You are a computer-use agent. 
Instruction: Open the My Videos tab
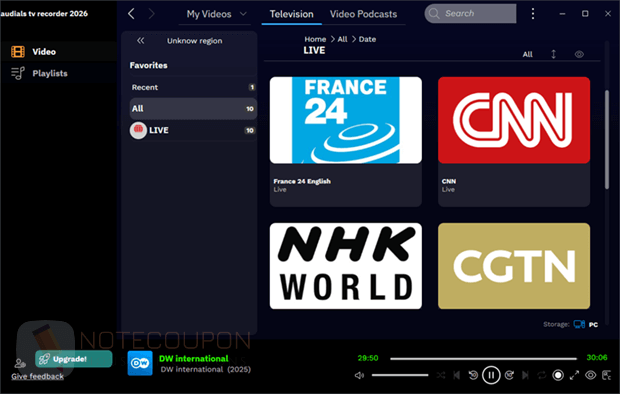tap(209, 14)
